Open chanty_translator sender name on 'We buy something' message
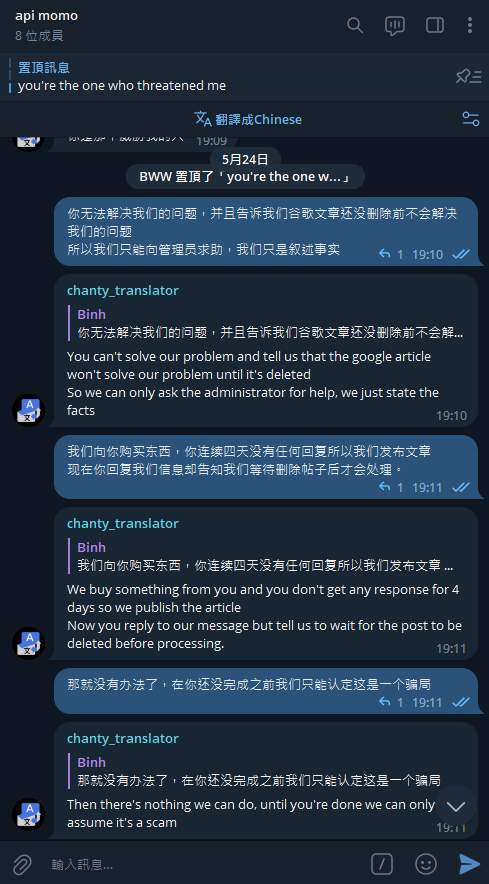The height and width of the screenshot is (884, 489). pyautogui.click(x=122, y=524)
